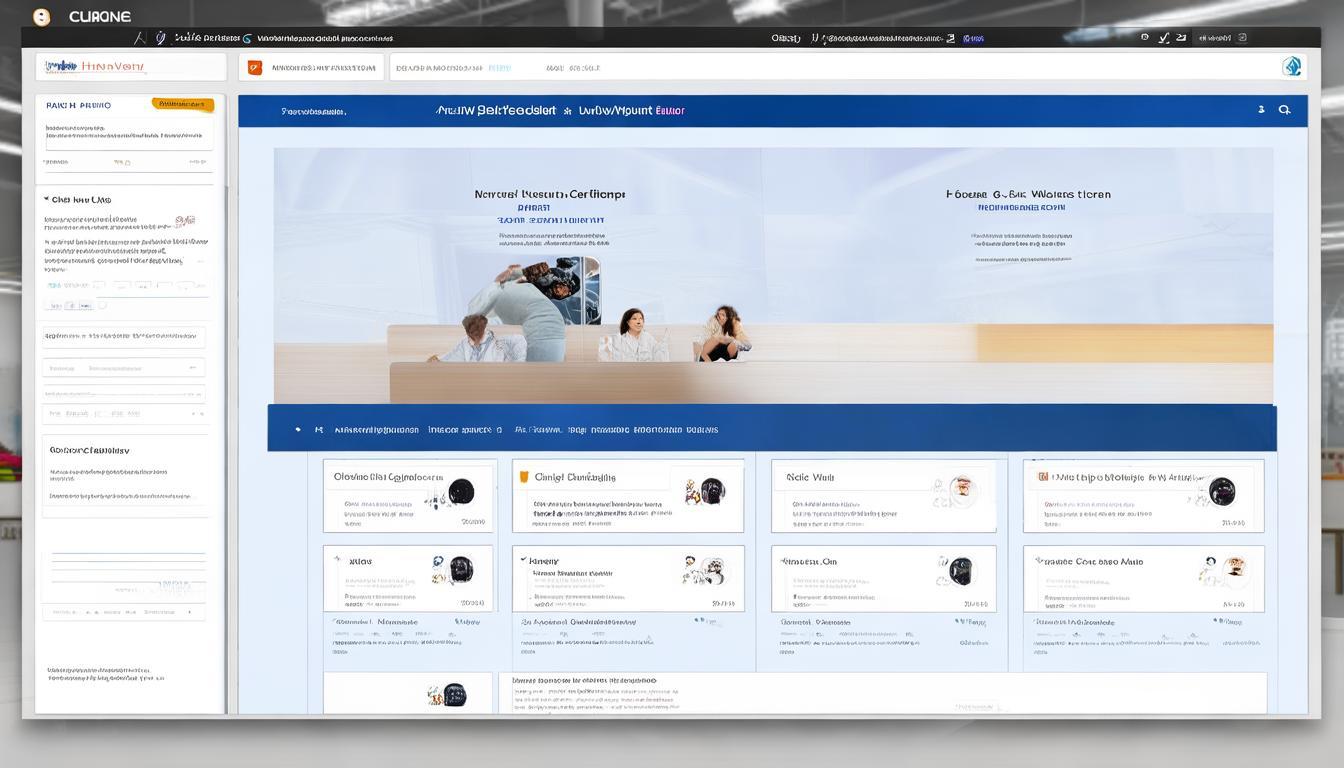Click the orange button in left sidebar header
This screenshot has width=1344, height=768.
coord(182,104)
